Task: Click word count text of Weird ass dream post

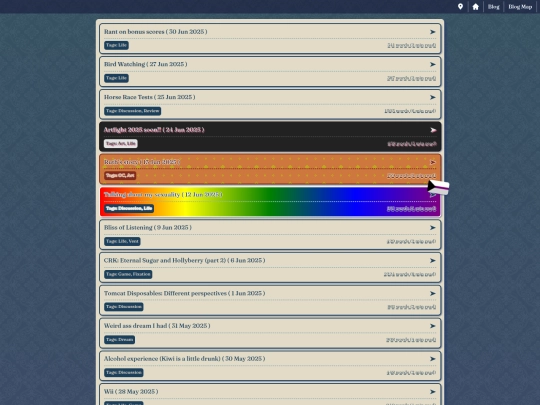Action: [x=411, y=340]
